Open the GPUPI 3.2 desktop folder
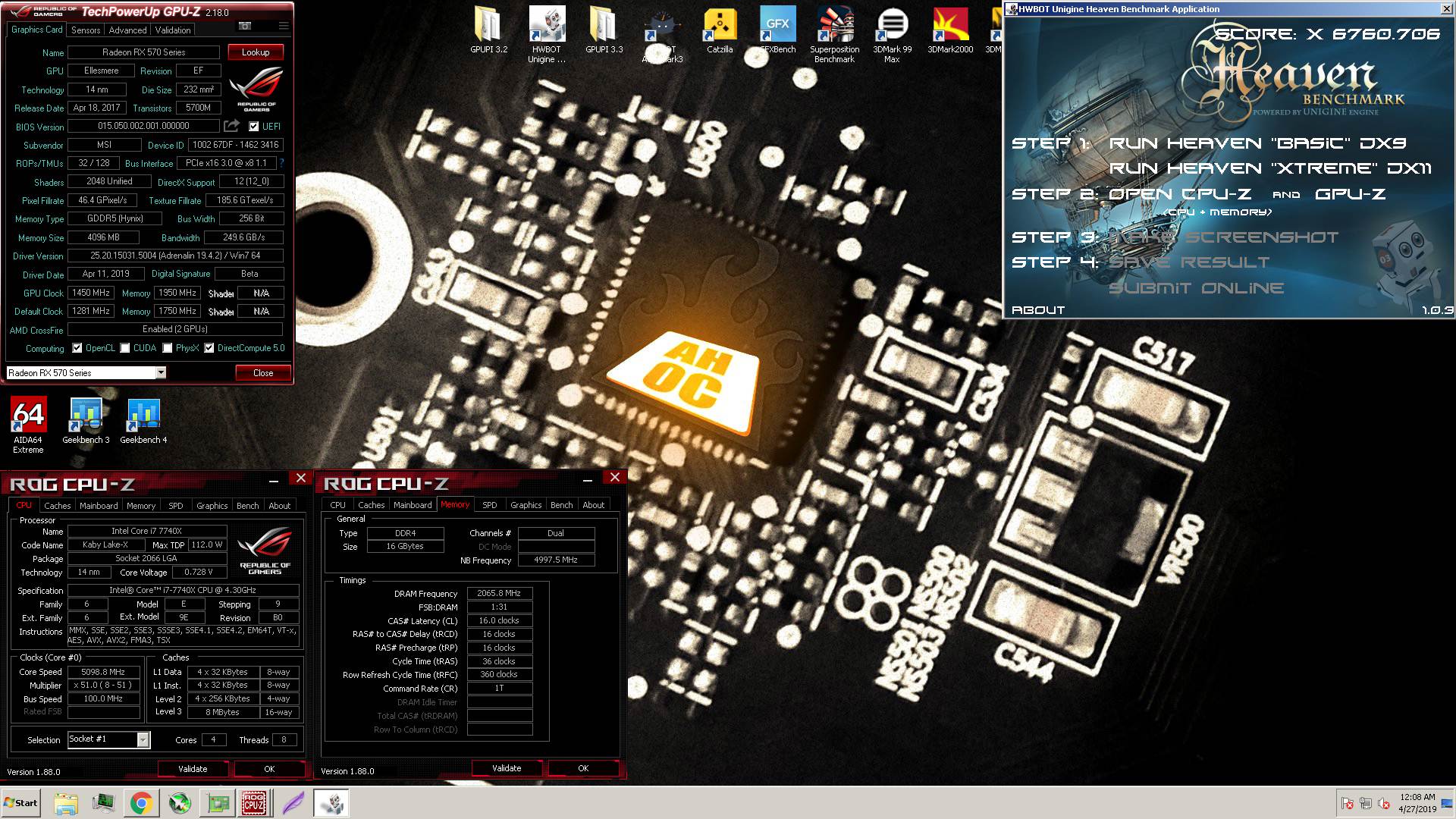 [488, 30]
